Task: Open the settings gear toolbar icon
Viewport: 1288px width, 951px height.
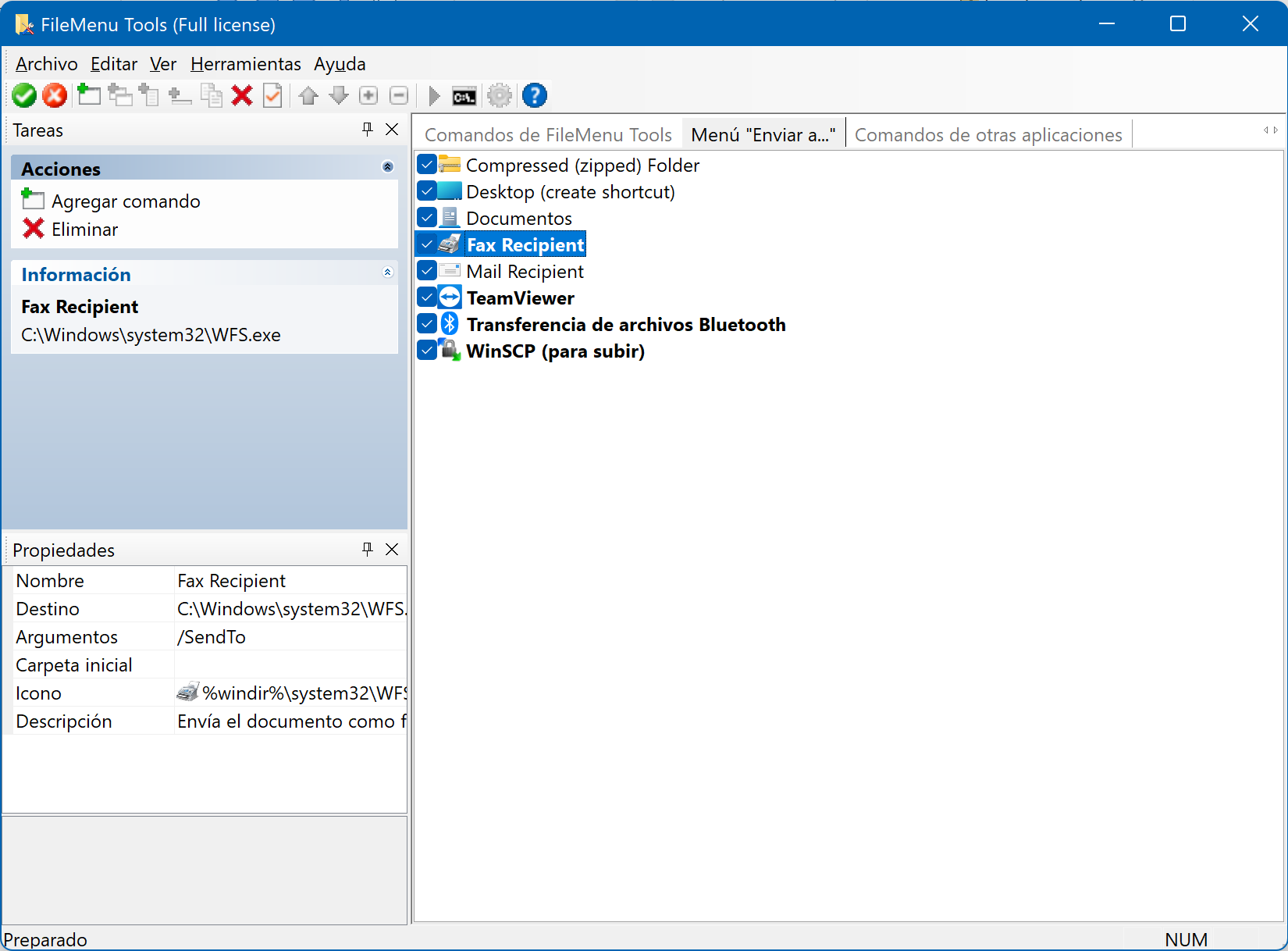Action: click(x=500, y=96)
